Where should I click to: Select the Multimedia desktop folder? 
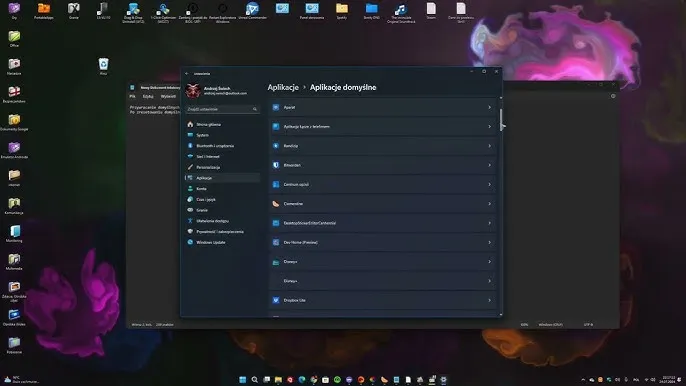[x=14, y=262]
